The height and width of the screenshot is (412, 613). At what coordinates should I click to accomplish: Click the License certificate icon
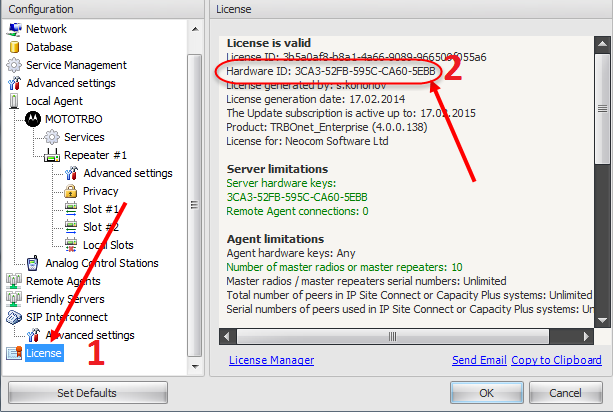click(x=14, y=353)
